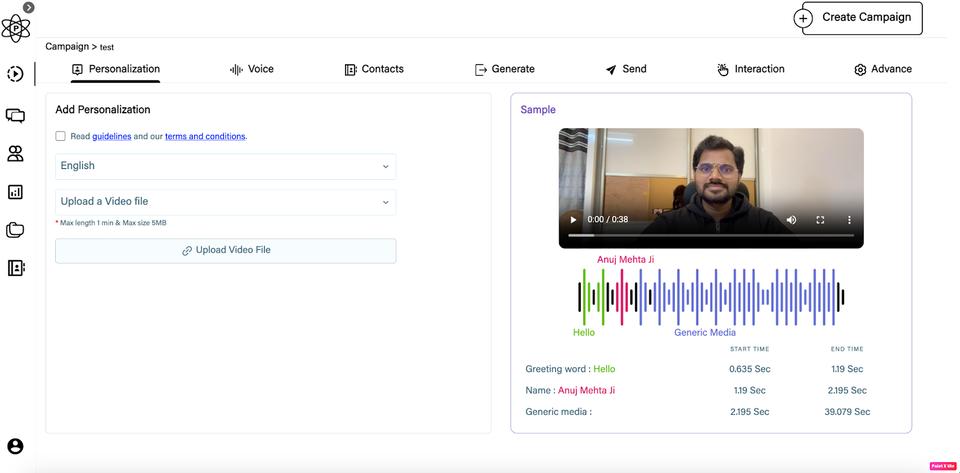This screenshot has height=473, width=960.
Task: Click the Name: Anuj Mehta Ji row
Action: tap(696, 390)
